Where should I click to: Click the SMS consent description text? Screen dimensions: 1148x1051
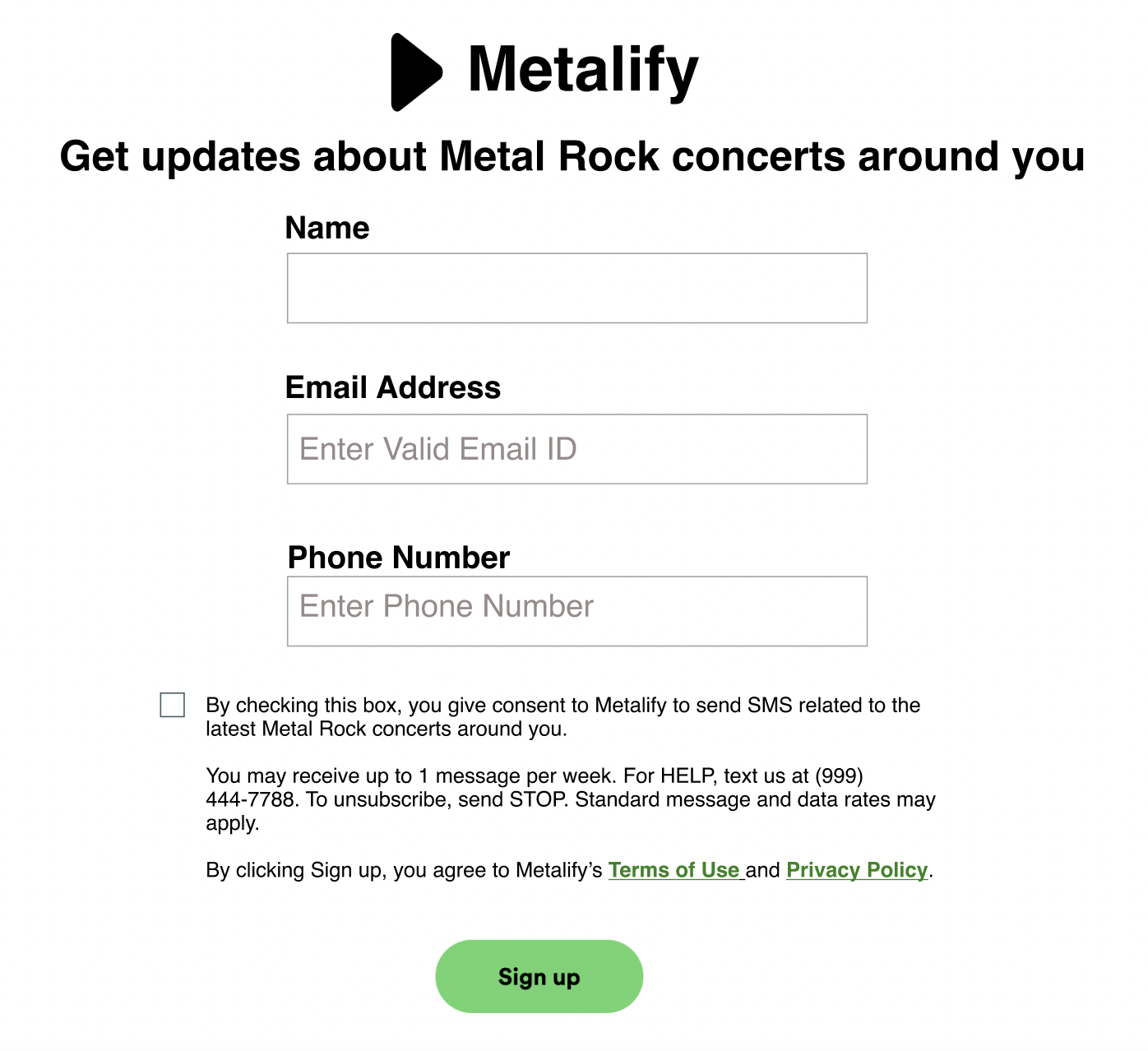(563, 717)
